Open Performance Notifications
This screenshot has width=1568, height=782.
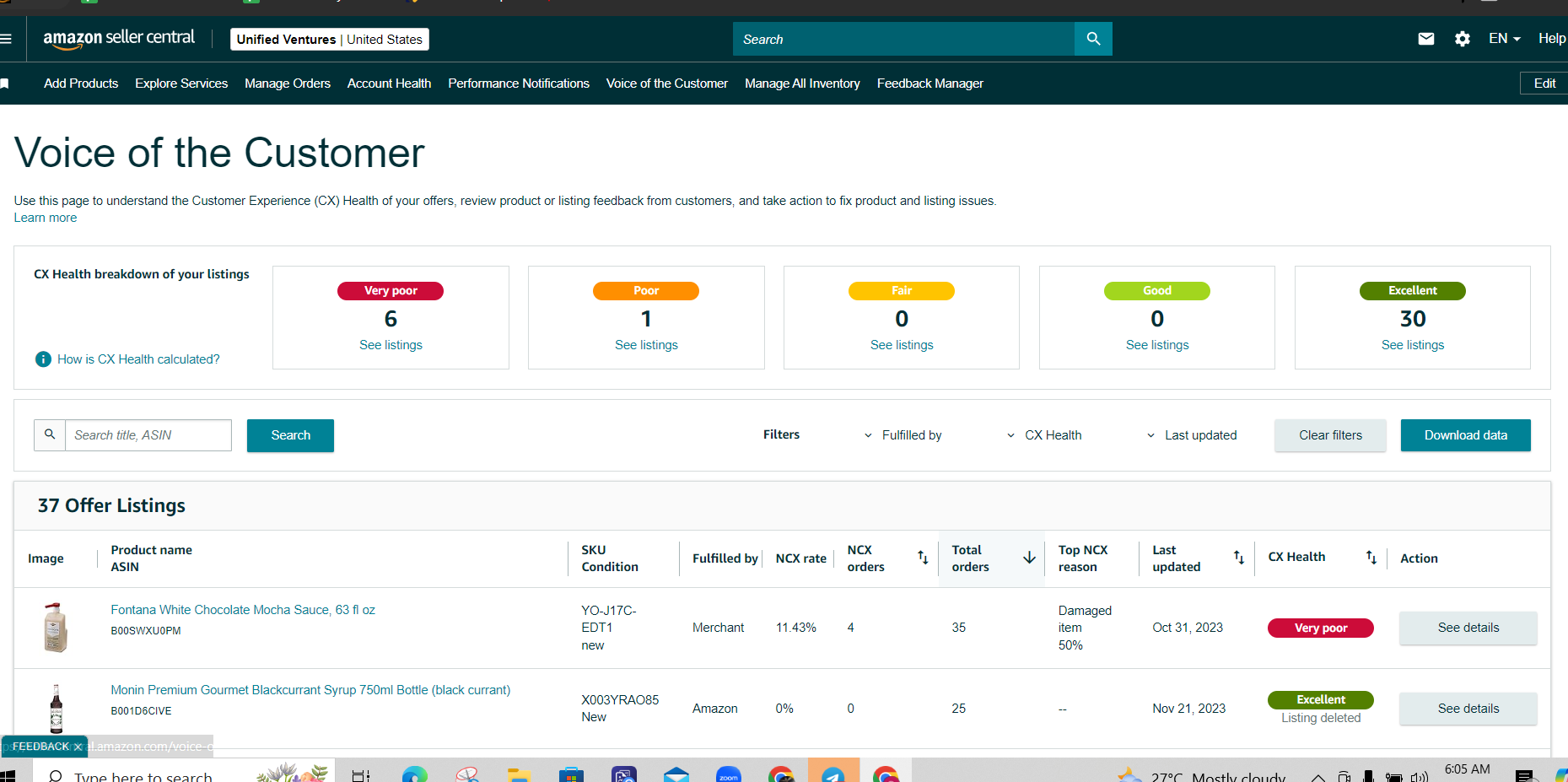pyautogui.click(x=519, y=84)
